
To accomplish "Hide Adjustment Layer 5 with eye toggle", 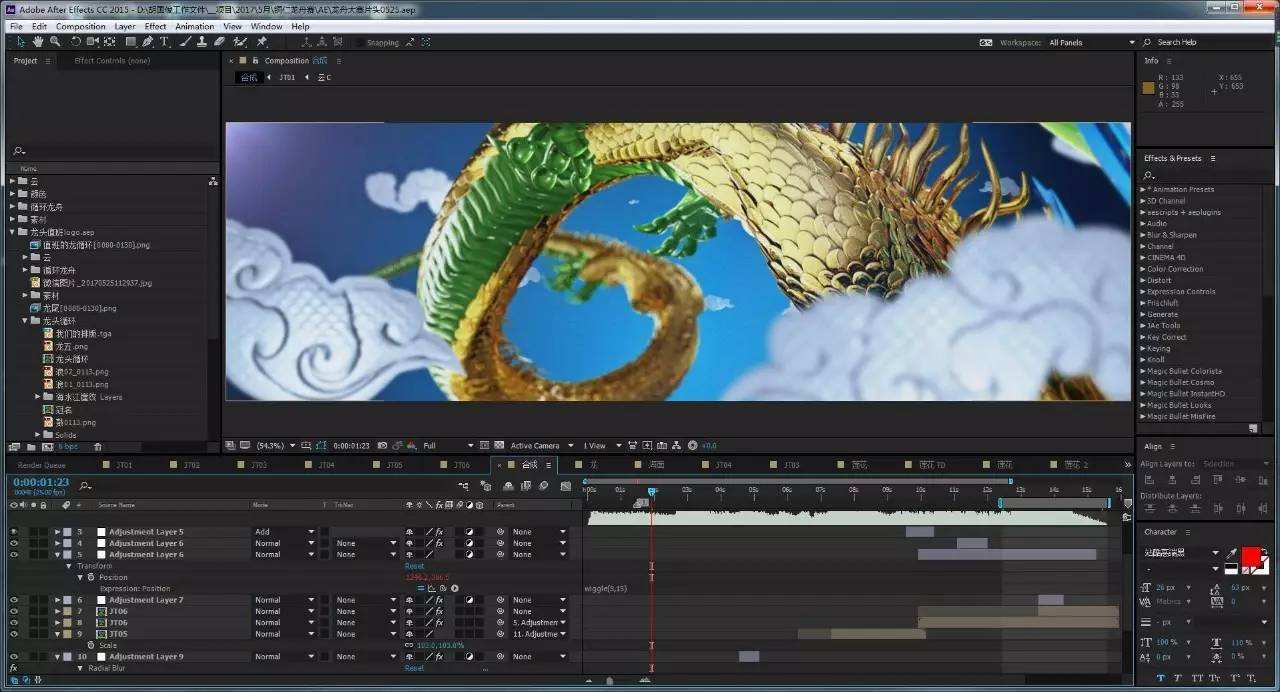I will click(14, 532).
